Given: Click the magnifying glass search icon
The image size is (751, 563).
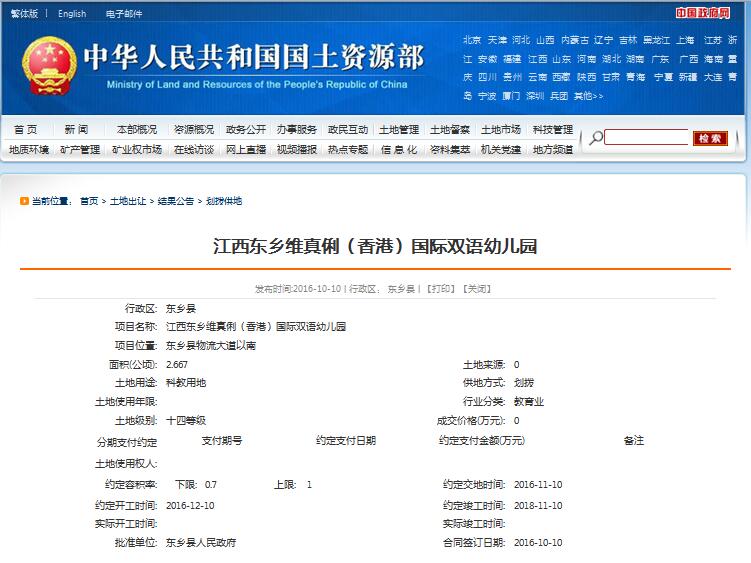Looking at the screenshot, I should 596,138.
